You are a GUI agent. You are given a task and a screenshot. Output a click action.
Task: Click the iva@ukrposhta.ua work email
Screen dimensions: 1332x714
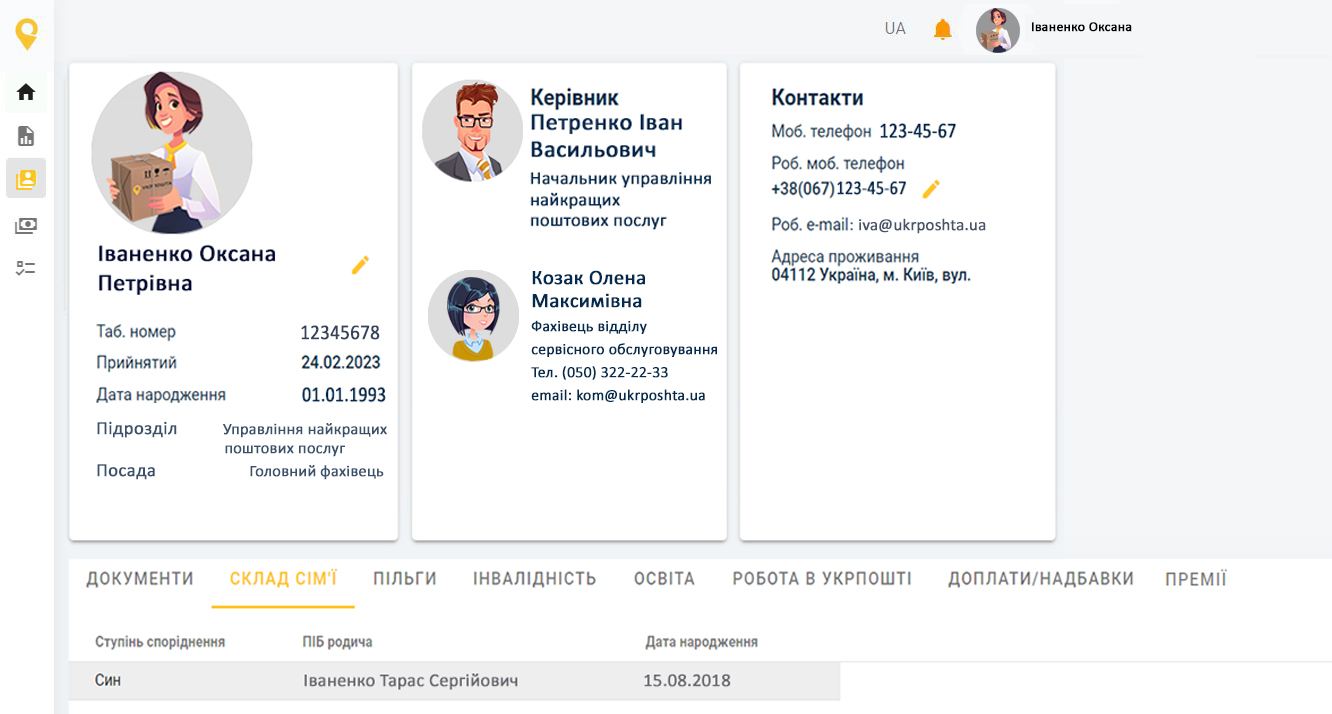(x=922, y=225)
